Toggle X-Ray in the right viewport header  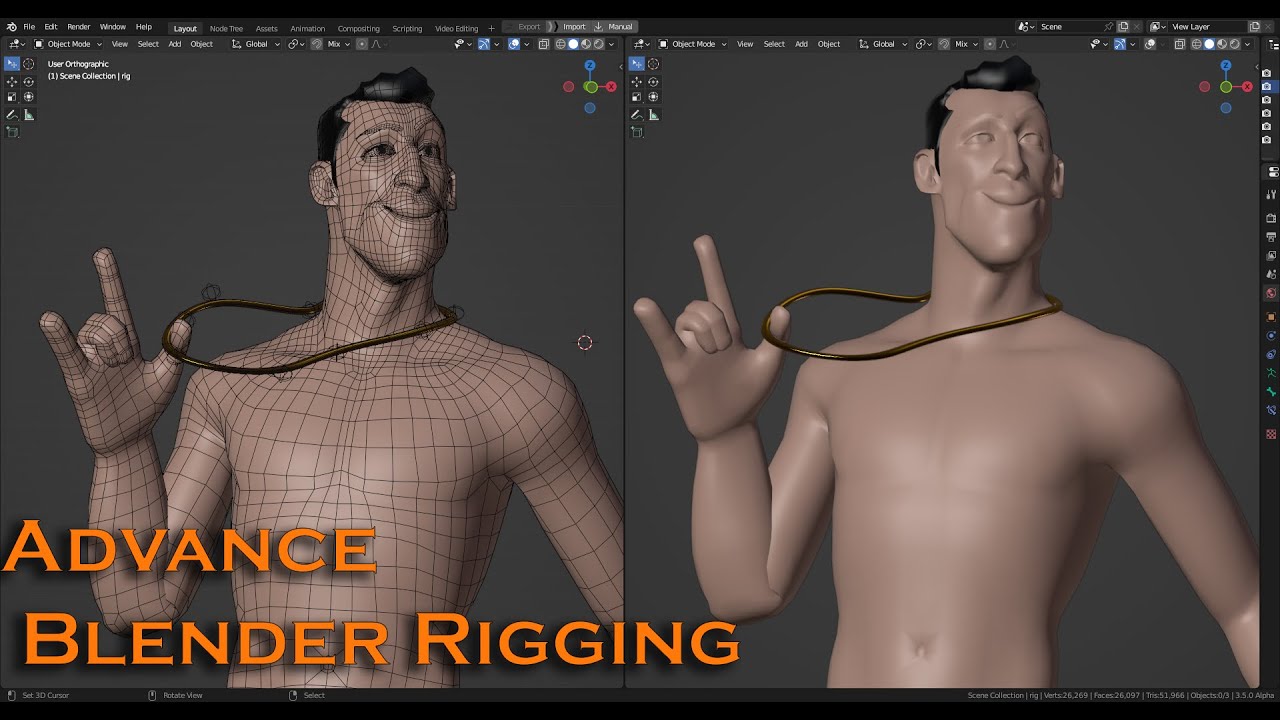click(1180, 44)
